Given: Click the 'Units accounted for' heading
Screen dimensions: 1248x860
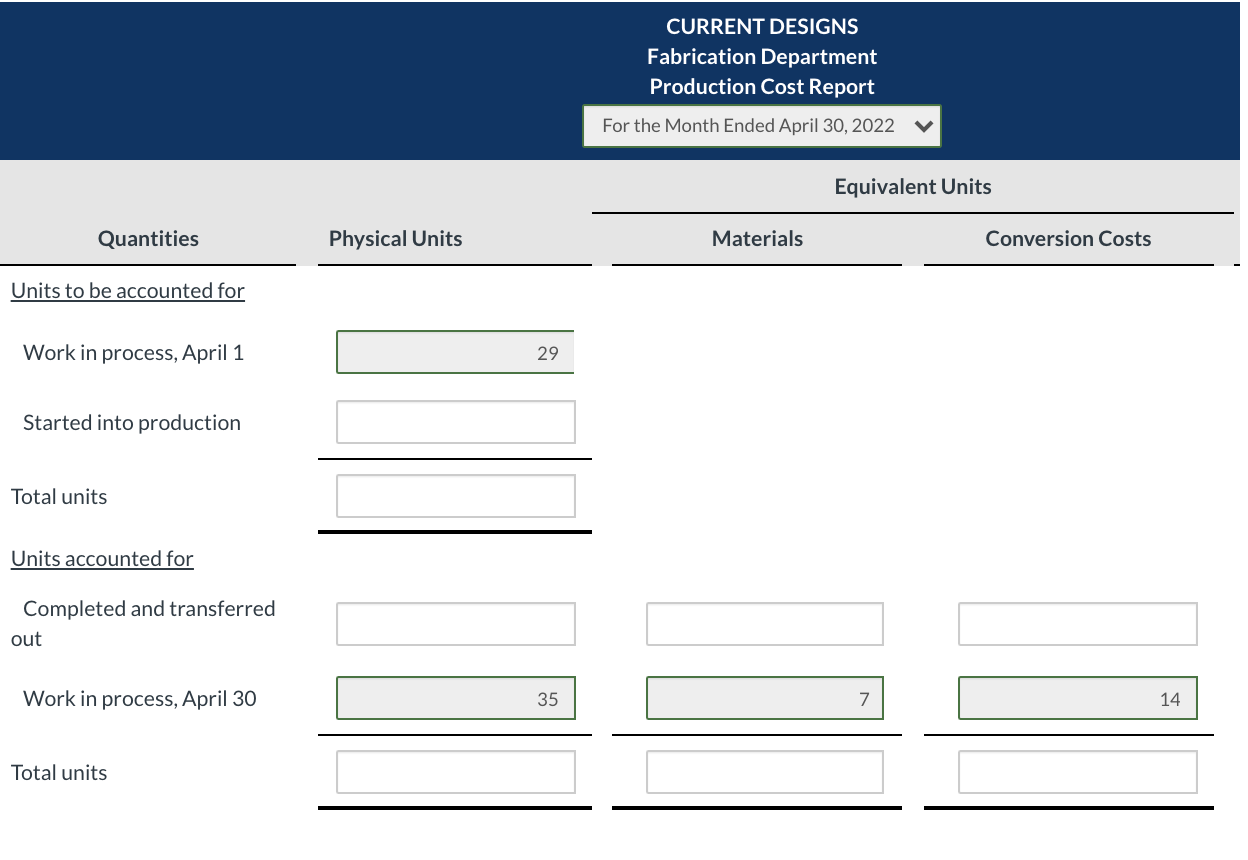Looking at the screenshot, I should [x=102, y=559].
